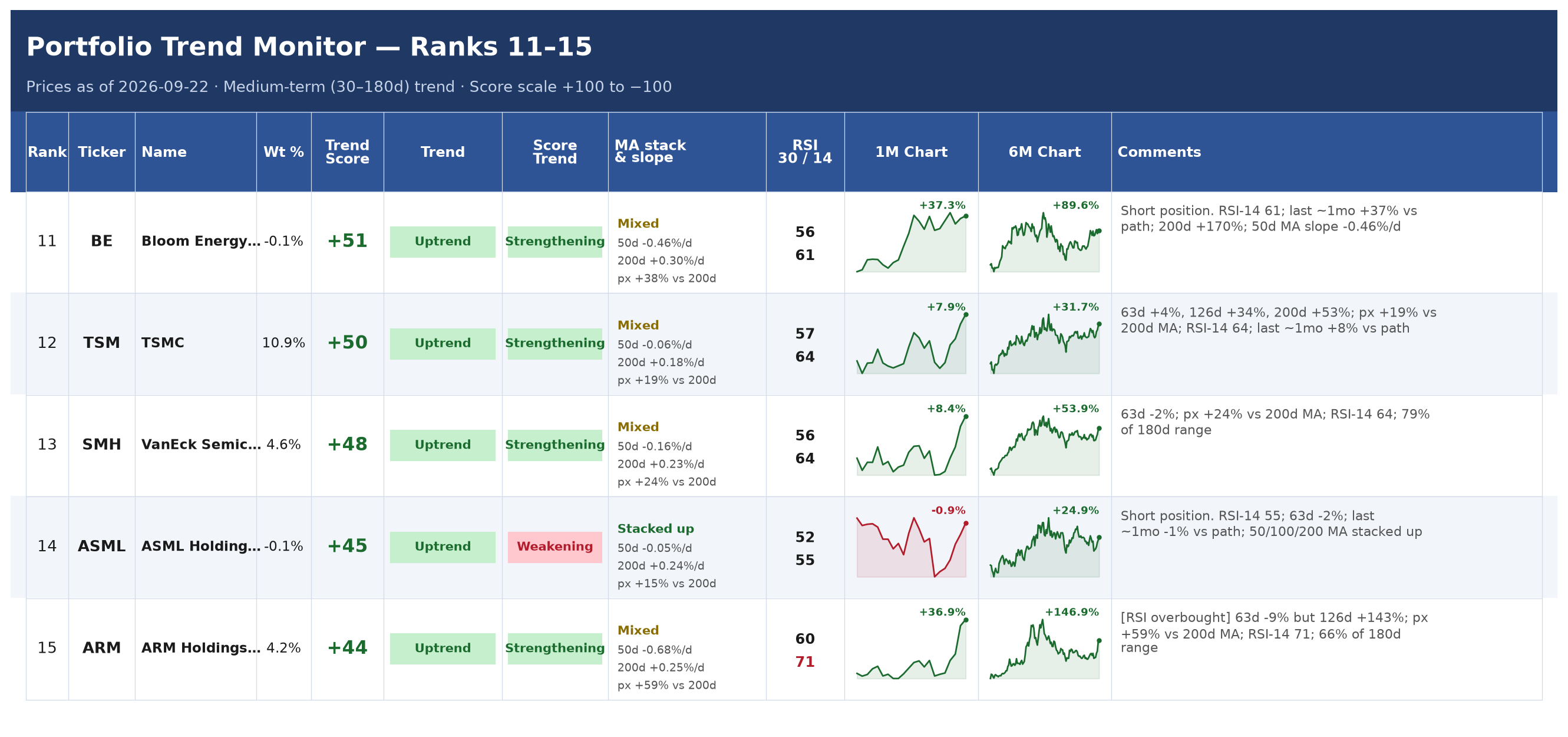Click the Trend Score column header

click(x=347, y=152)
